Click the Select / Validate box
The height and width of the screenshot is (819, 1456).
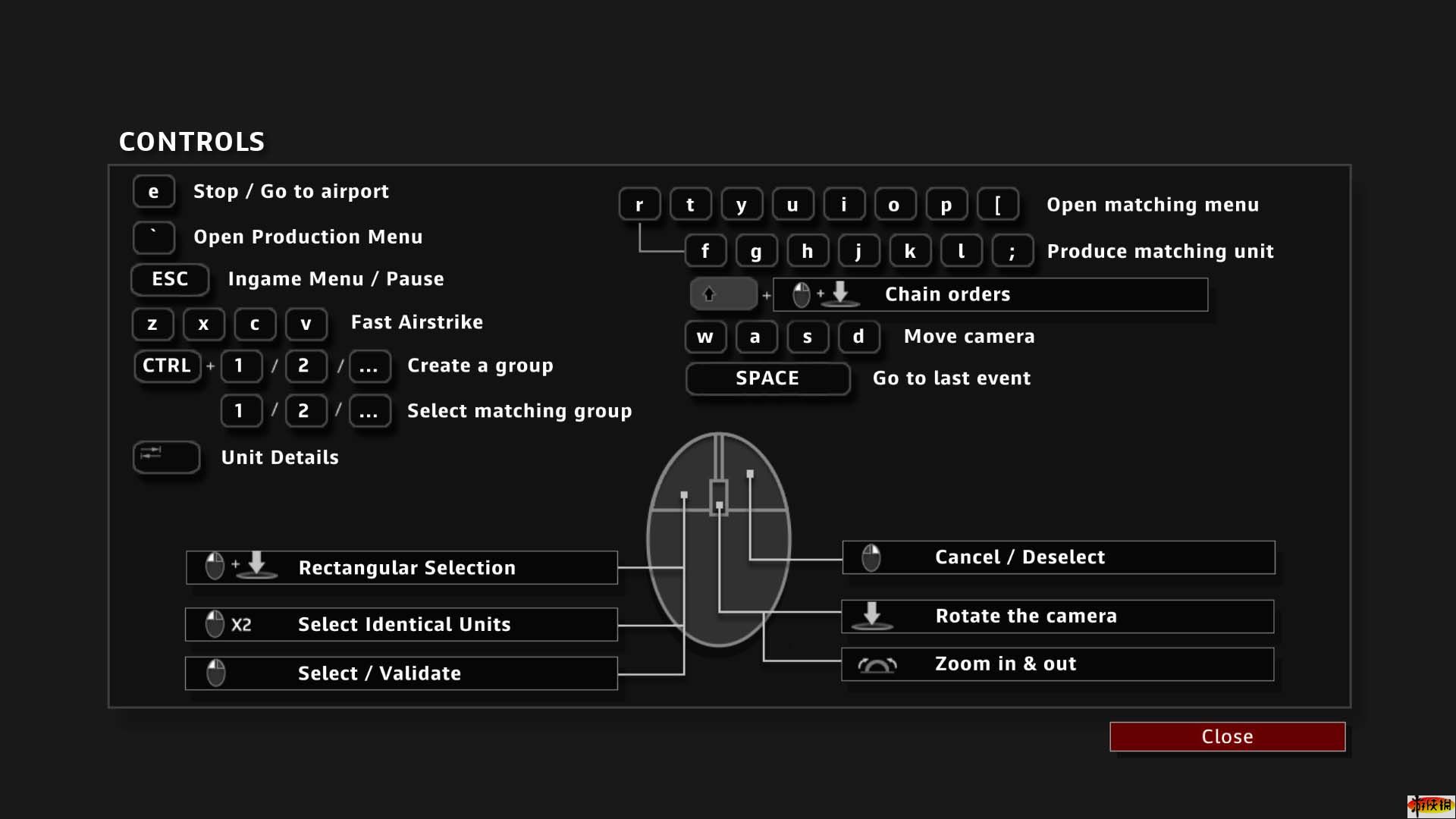coord(402,673)
